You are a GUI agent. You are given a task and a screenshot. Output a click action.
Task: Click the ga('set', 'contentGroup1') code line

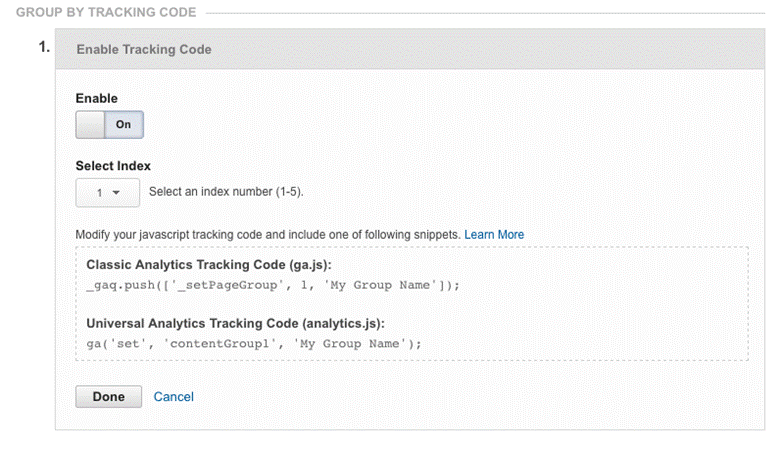click(x=254, y=343)
